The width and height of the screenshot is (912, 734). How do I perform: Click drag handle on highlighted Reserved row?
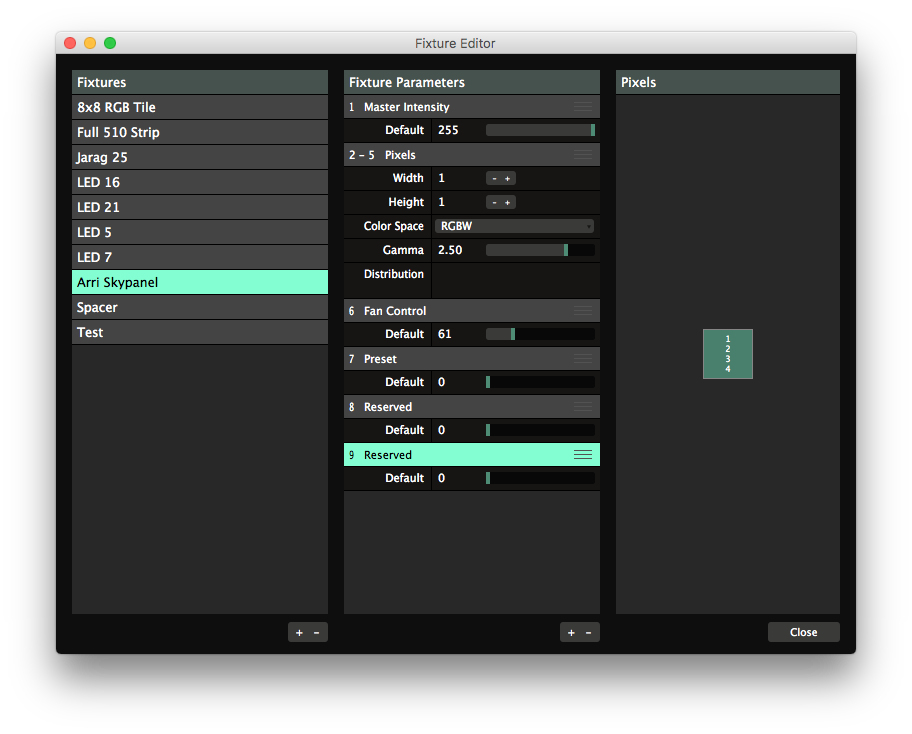pos(583,455)
